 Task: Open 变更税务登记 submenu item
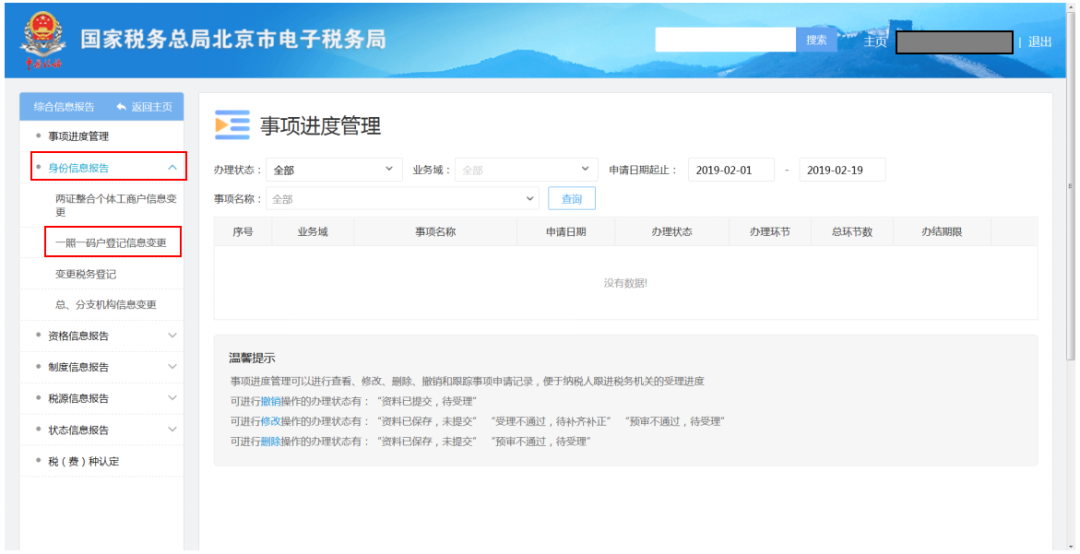pyautogui.click(x=85, y=274)
